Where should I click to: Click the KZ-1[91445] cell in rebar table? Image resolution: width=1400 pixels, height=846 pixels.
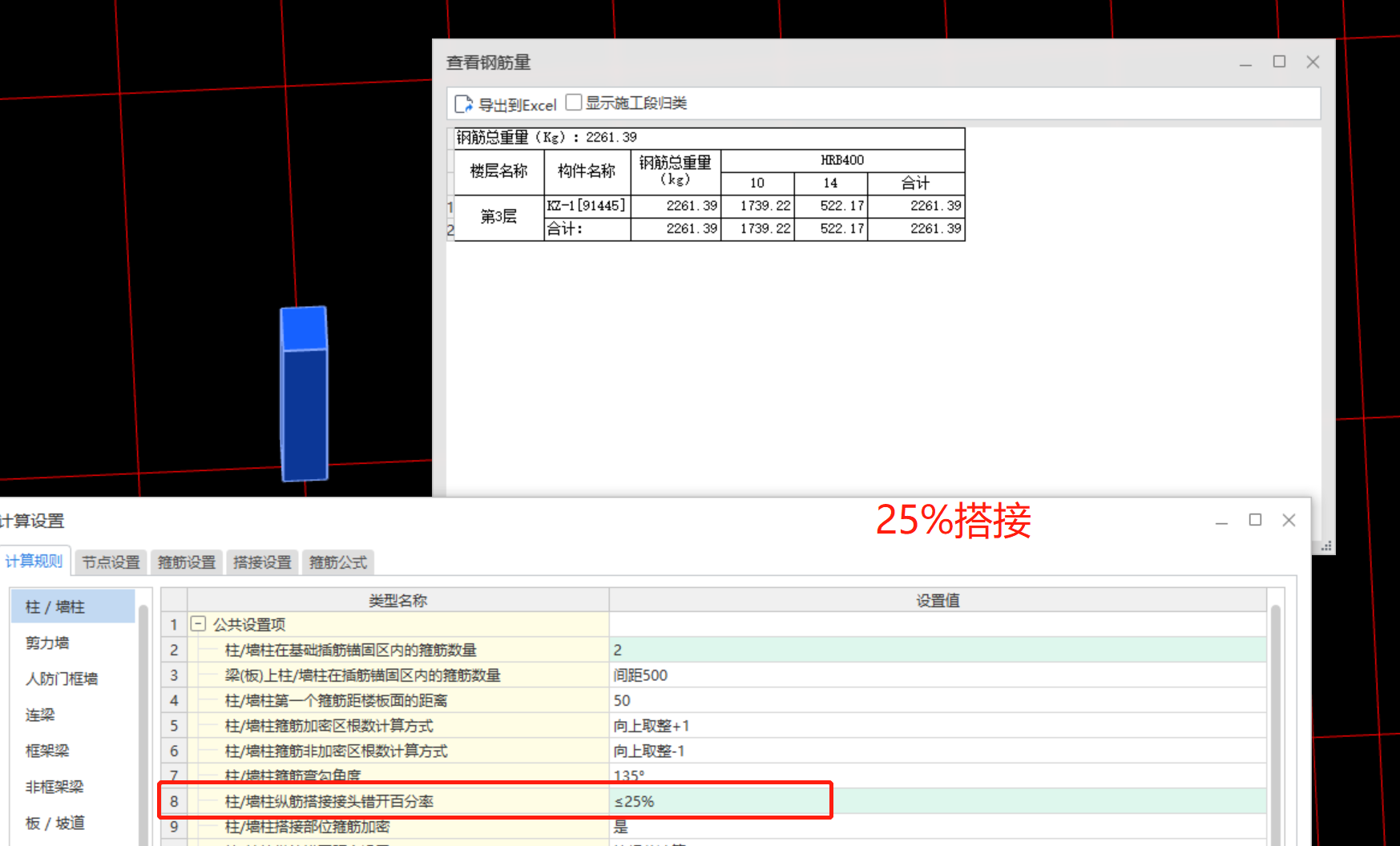click(587, 206)
